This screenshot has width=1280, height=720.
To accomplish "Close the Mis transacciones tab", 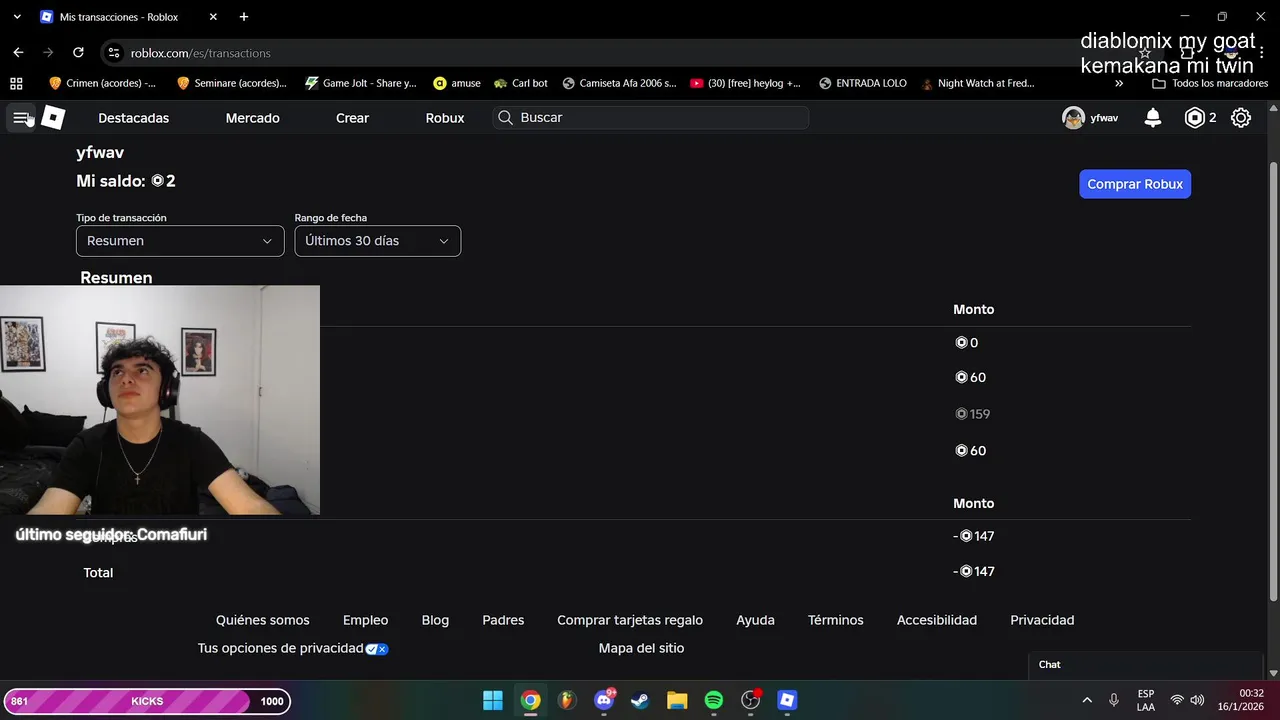I will [x=213, y=17].
